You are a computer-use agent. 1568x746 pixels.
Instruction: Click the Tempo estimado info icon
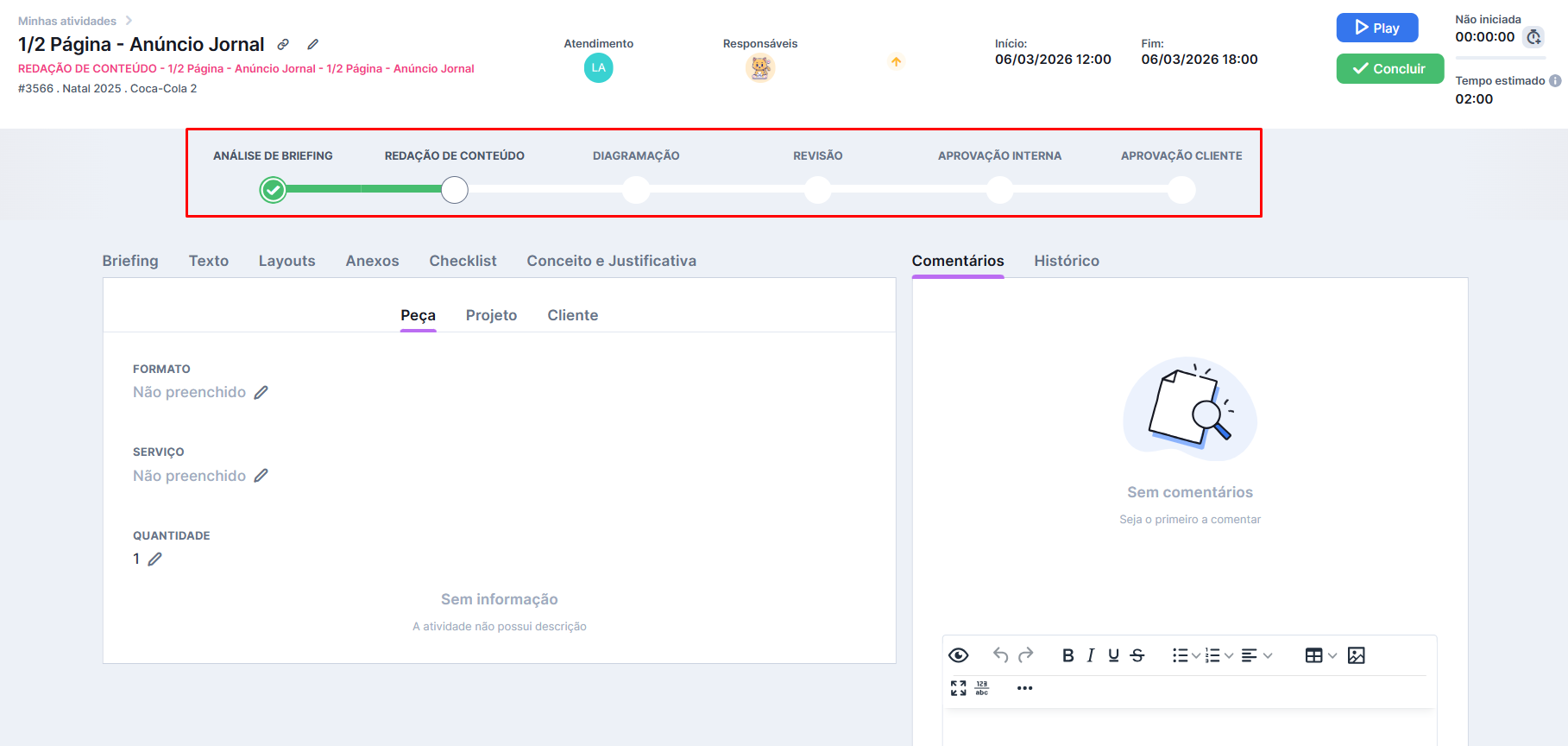point(1555,81)
